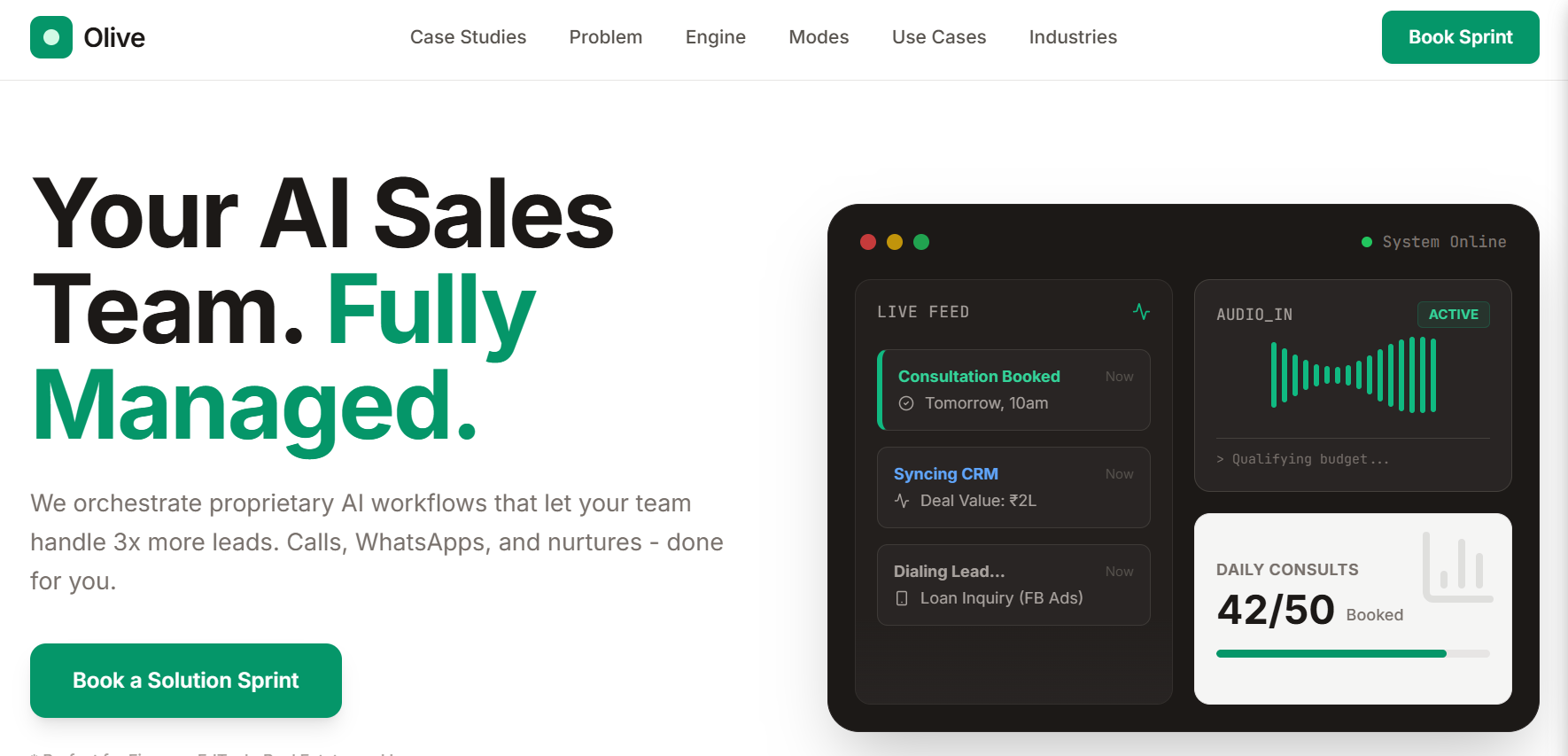Navigate to Use Cases
Viewport: 1568px width, 756px height.
coord(939,37)
